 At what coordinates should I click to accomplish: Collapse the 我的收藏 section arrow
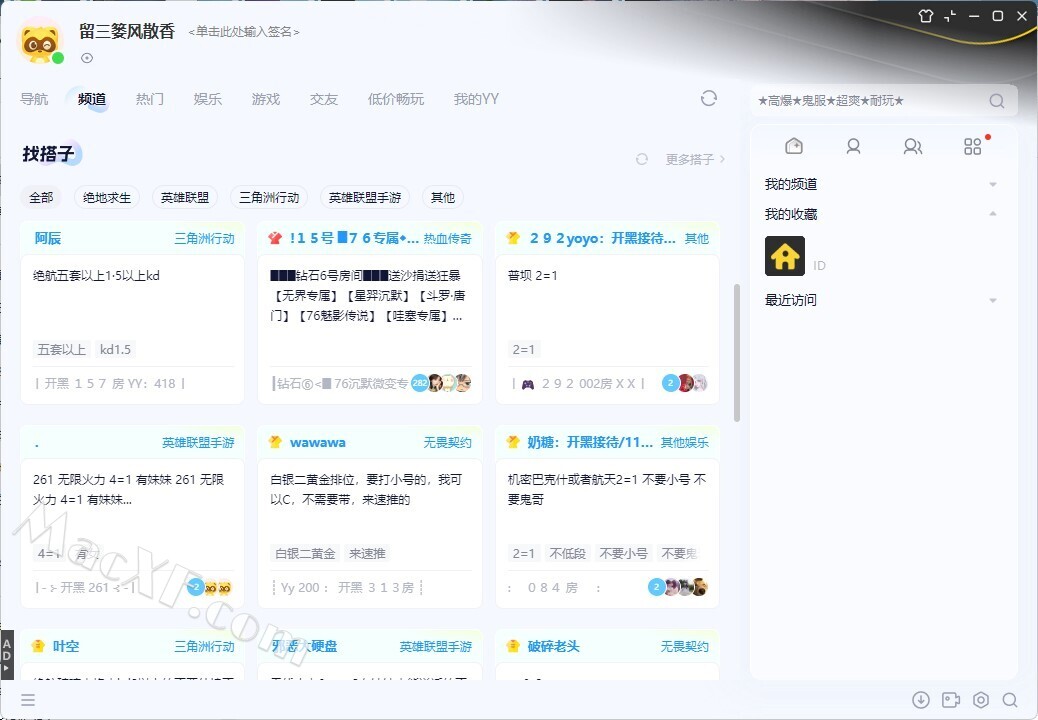point(993,214)
